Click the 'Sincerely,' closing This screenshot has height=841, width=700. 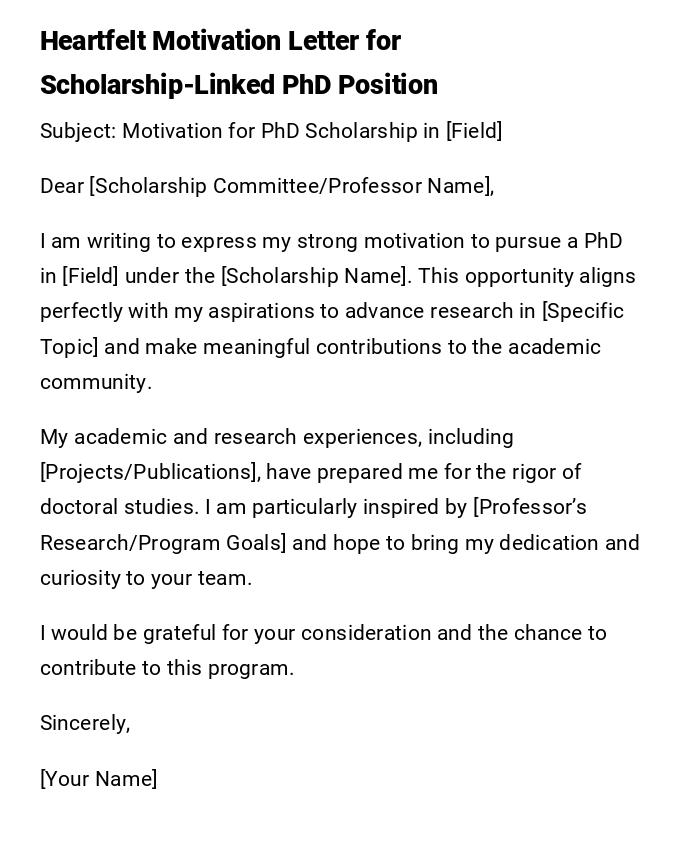85,723
